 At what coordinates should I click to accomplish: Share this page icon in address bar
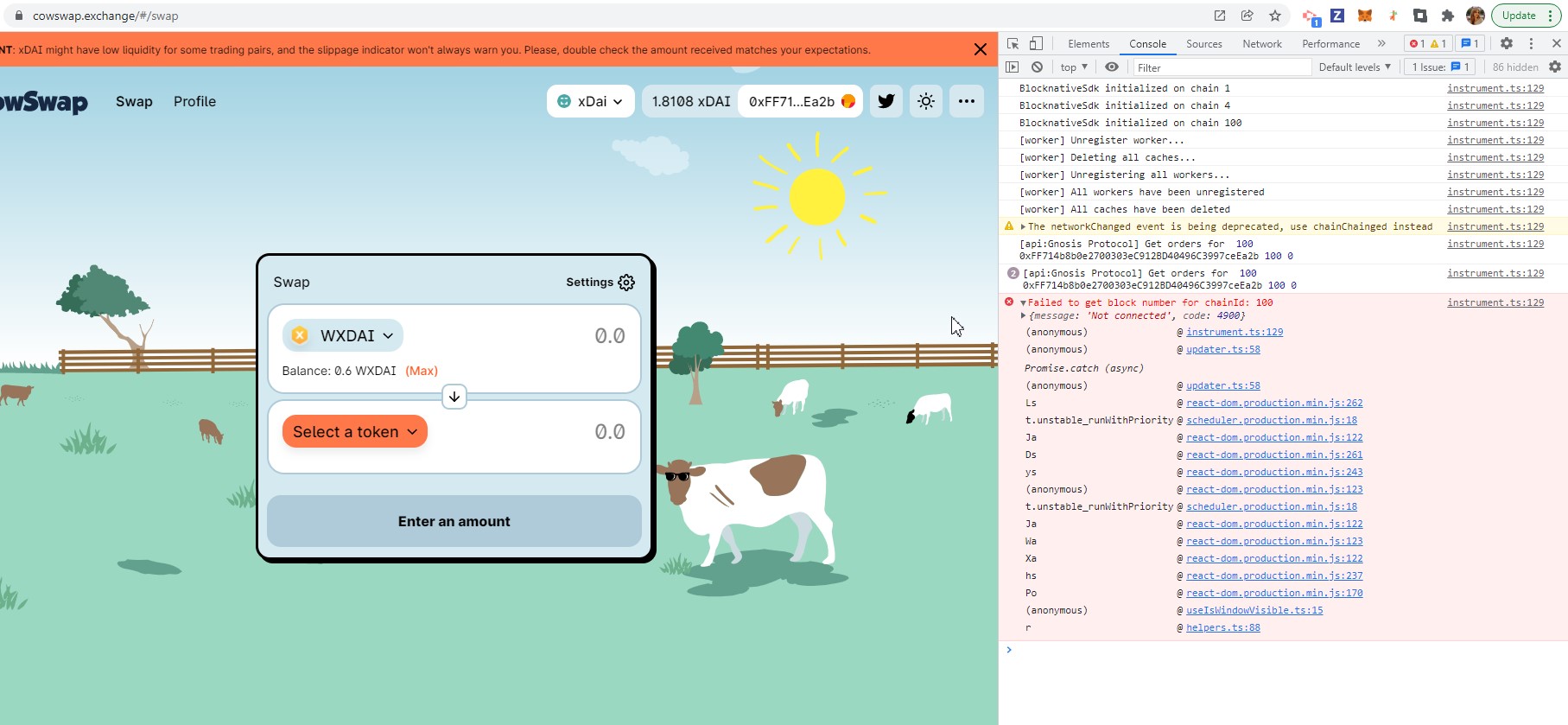[x=1247, y=16]
